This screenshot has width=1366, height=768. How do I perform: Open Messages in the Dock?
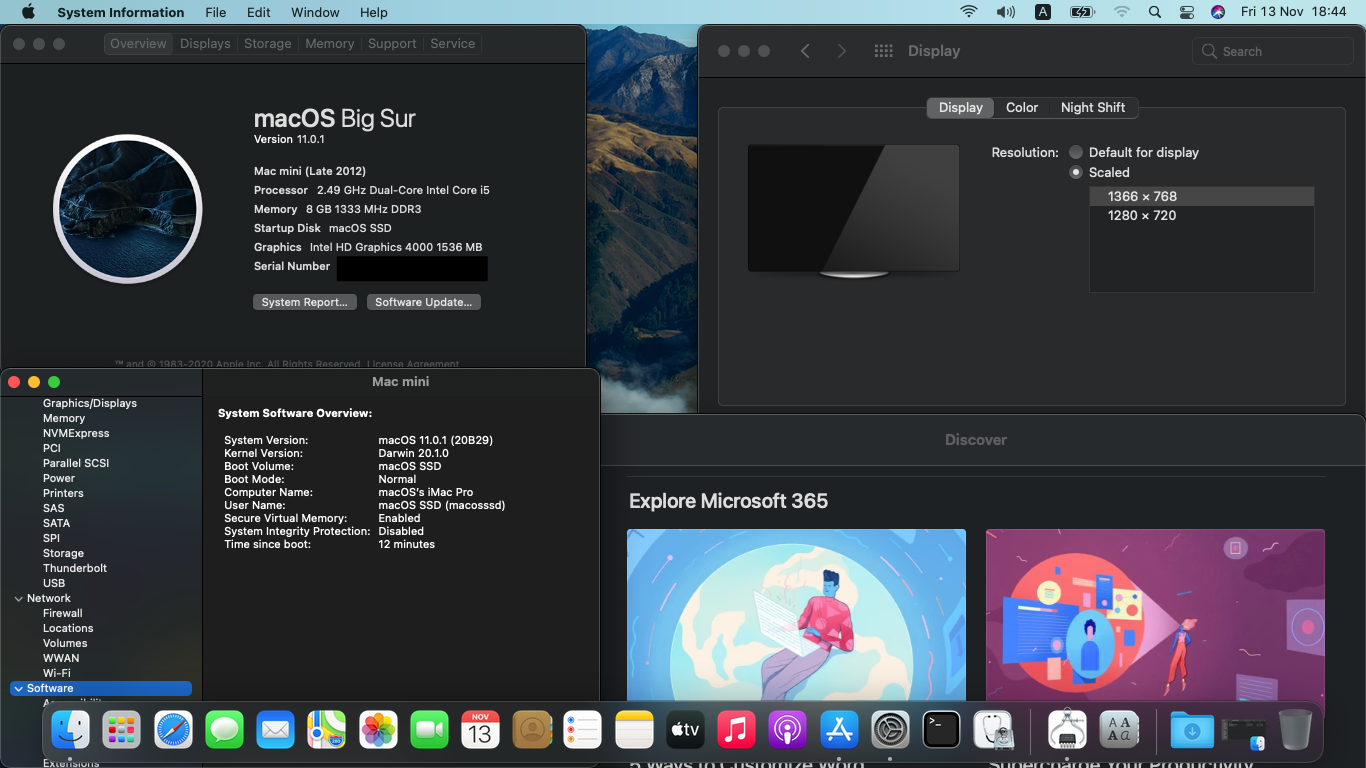[224, 730]
